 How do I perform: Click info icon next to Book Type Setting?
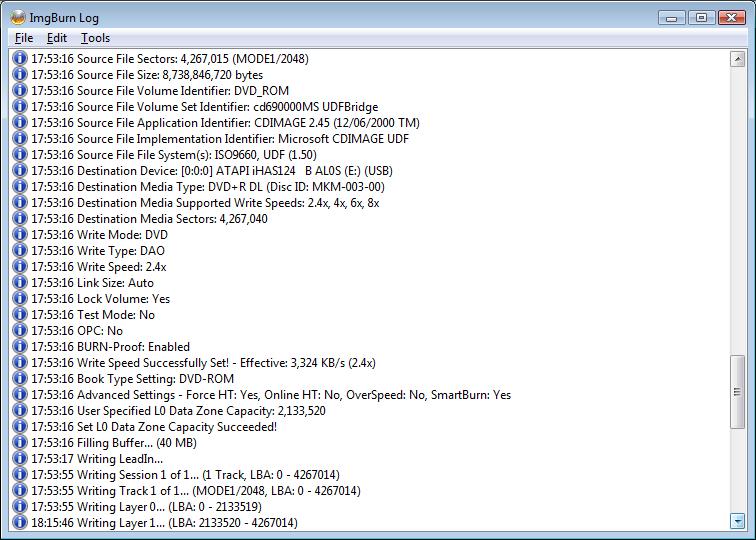pyautogui.click(x=19, y=379)
